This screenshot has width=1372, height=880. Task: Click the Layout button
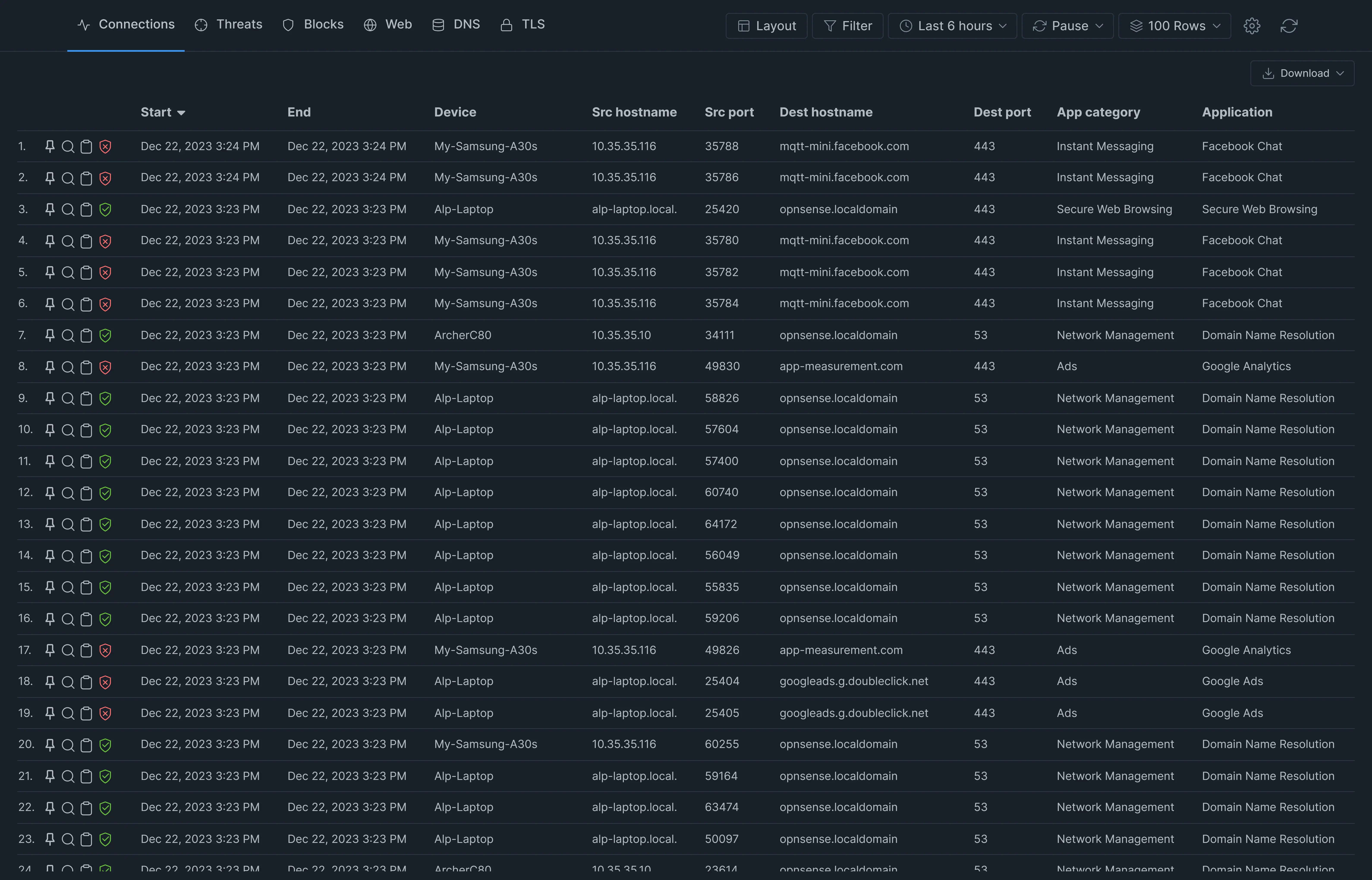[766, 26]
